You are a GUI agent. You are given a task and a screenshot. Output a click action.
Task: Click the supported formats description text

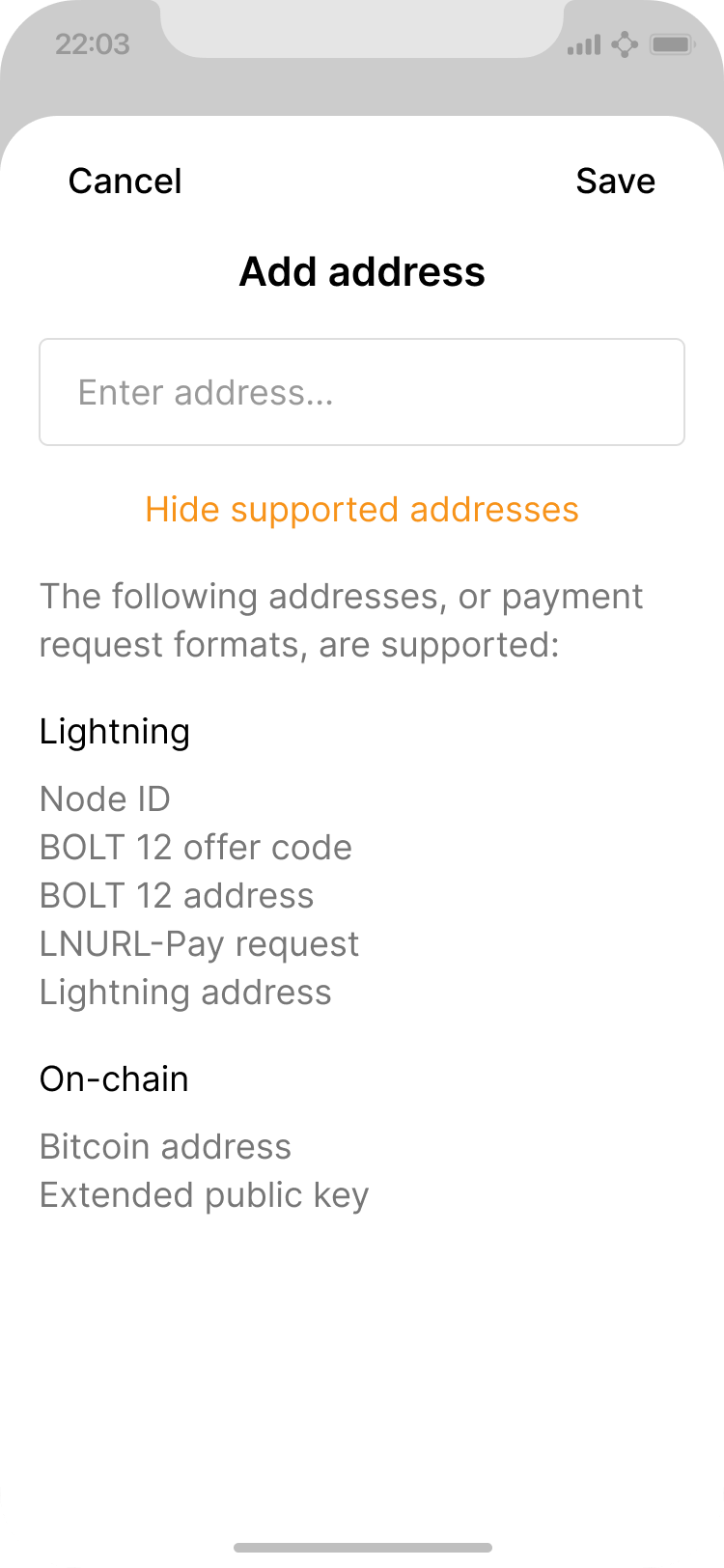pos(341,620)
